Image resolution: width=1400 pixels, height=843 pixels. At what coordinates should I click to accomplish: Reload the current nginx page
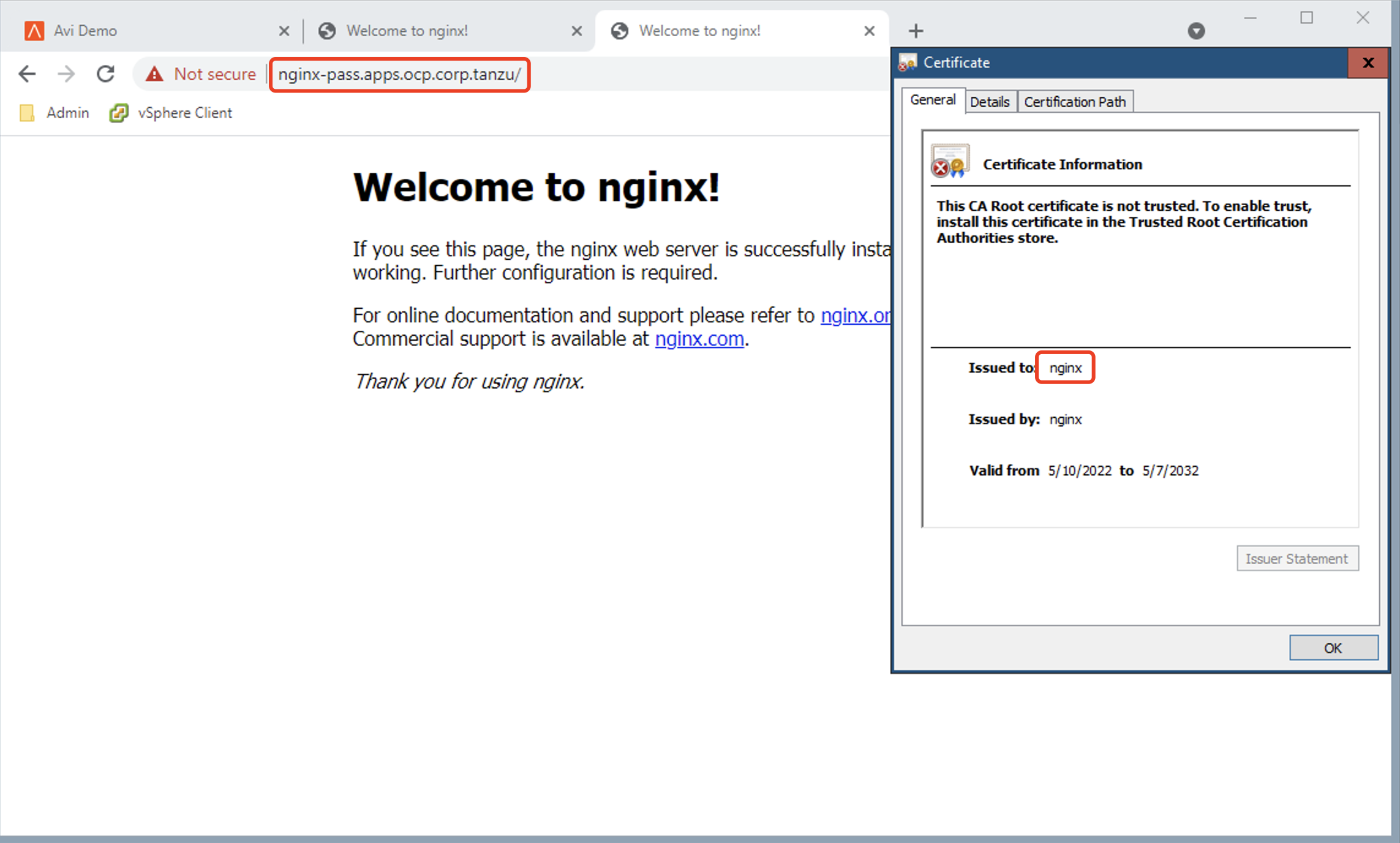[x=105, y=74]
